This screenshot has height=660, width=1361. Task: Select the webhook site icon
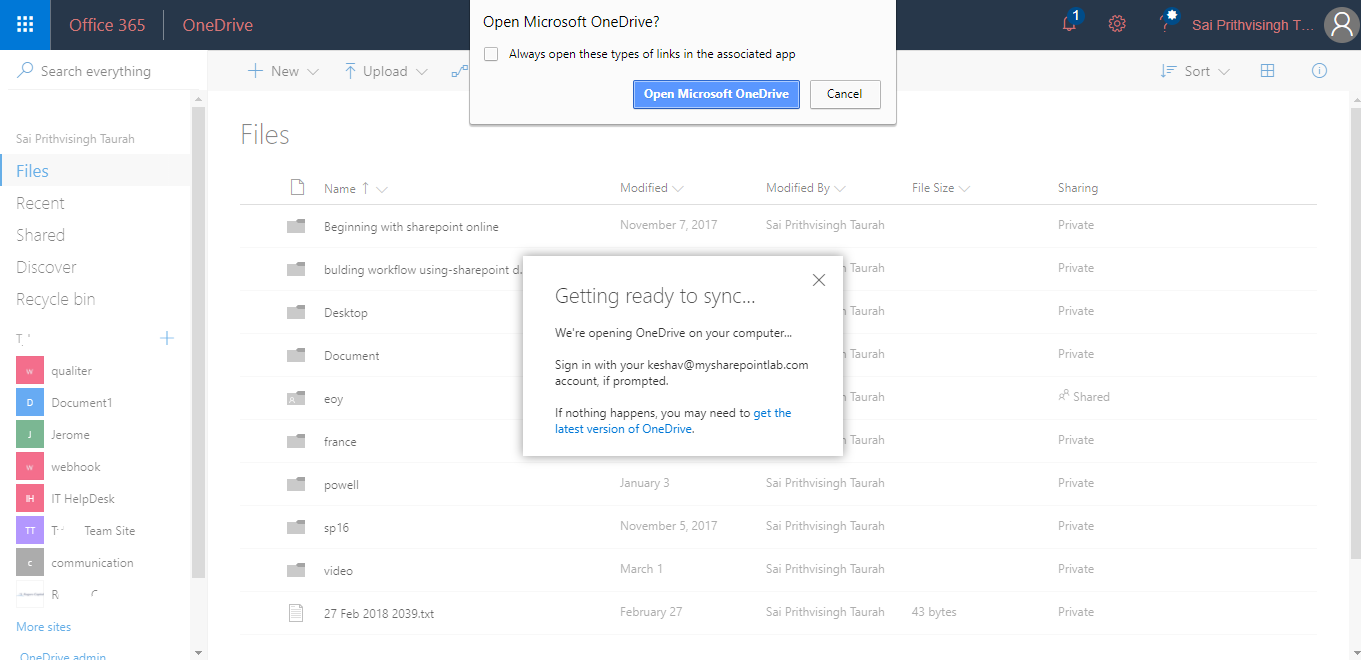tap(30, 467)
